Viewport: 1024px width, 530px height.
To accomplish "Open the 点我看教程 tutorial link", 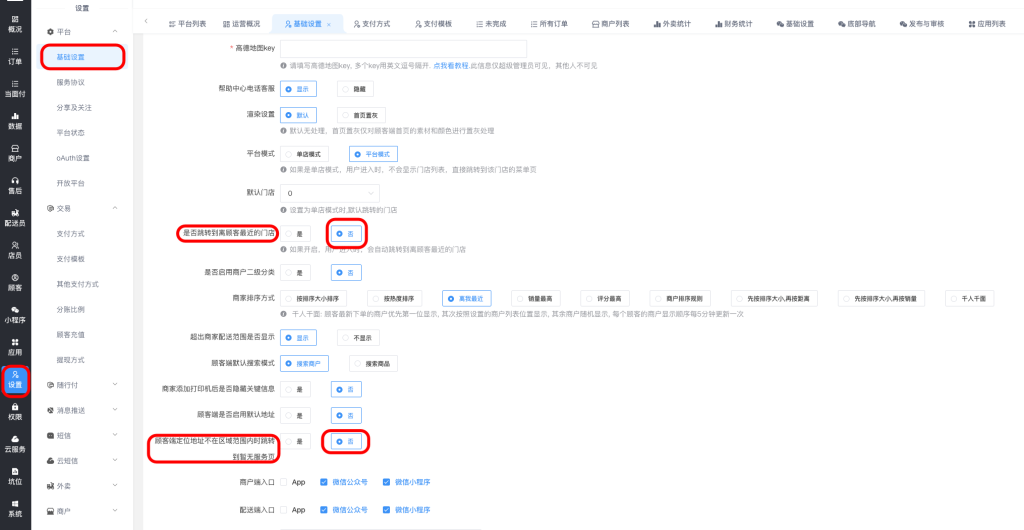I will tap(455, 66).
